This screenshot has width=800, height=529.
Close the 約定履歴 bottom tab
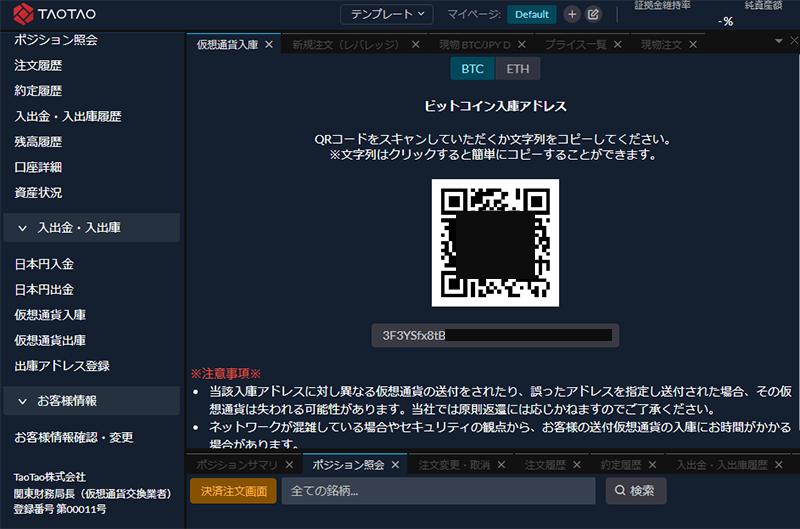pos(653,465)
